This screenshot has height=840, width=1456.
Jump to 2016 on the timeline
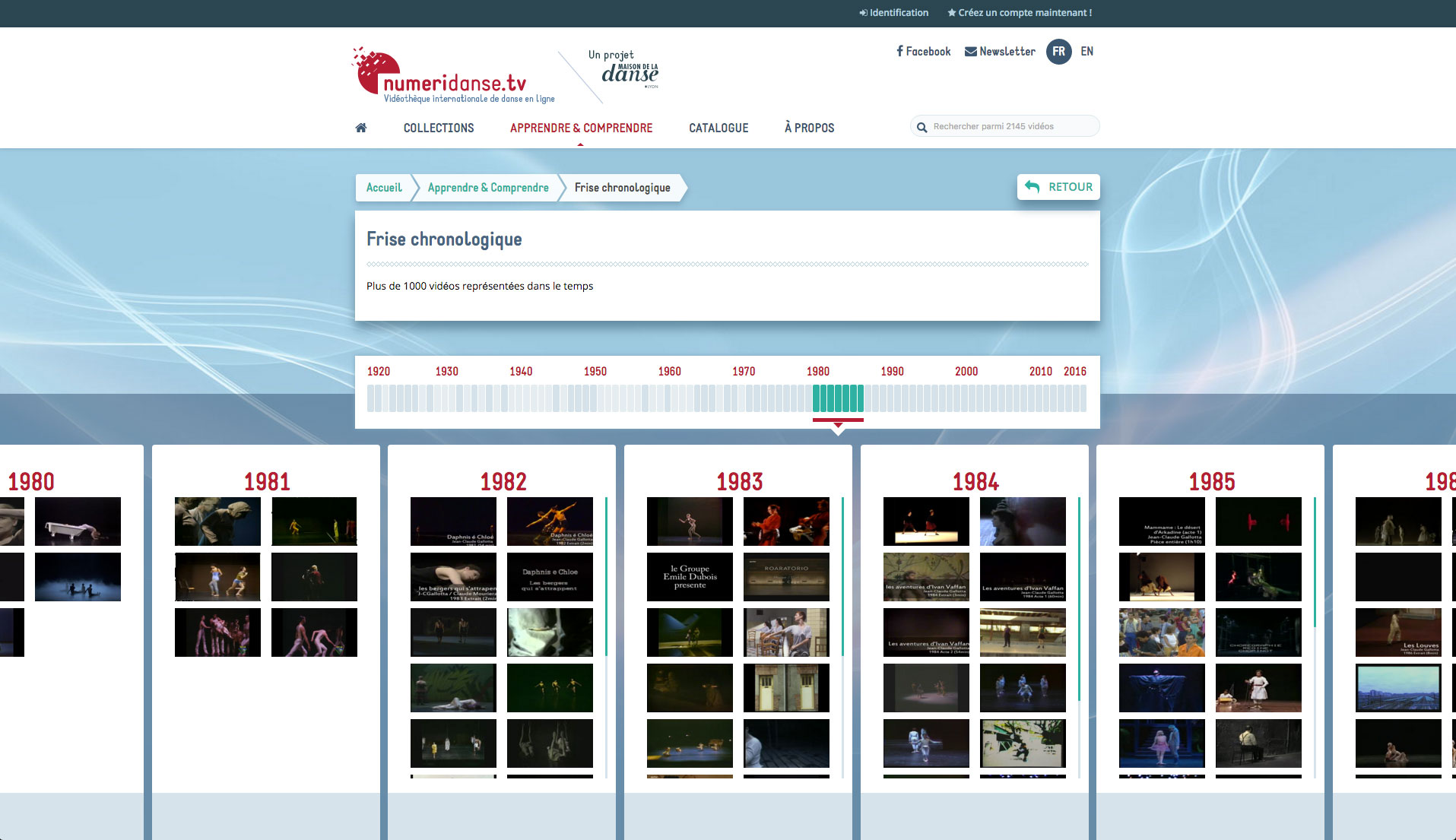1075,372
